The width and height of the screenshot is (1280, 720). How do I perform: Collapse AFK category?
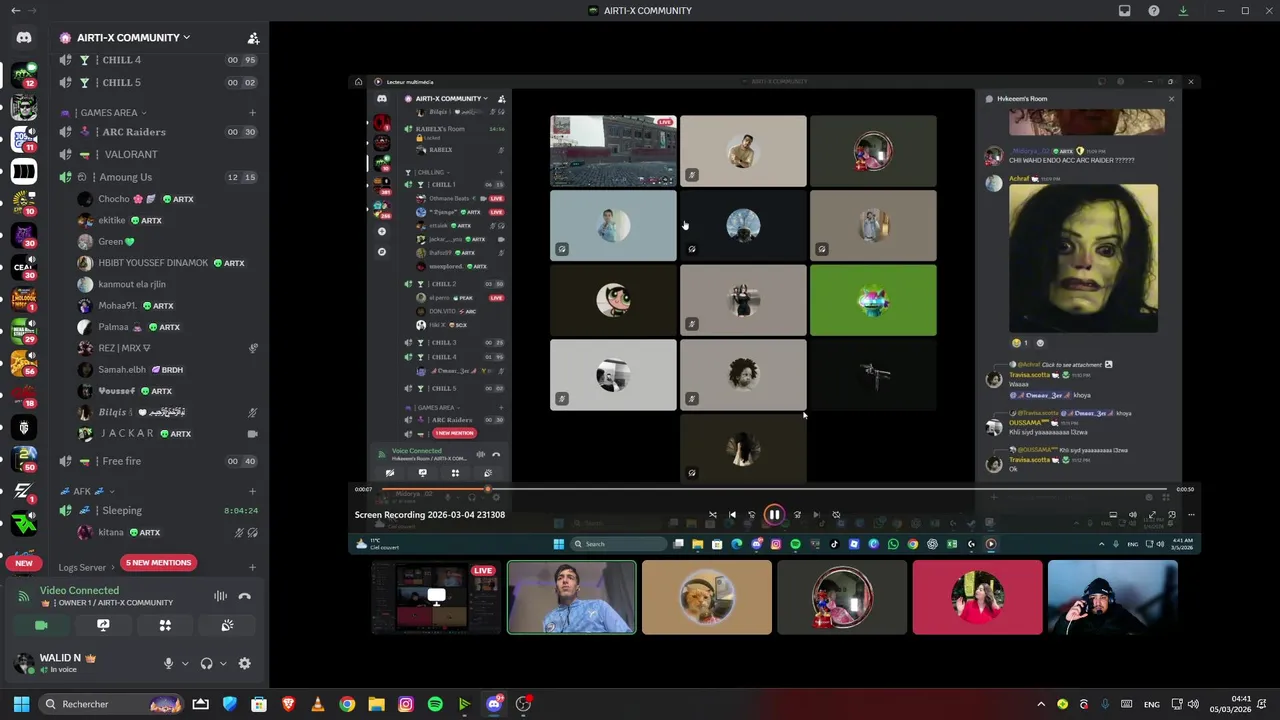coord(87,491)
